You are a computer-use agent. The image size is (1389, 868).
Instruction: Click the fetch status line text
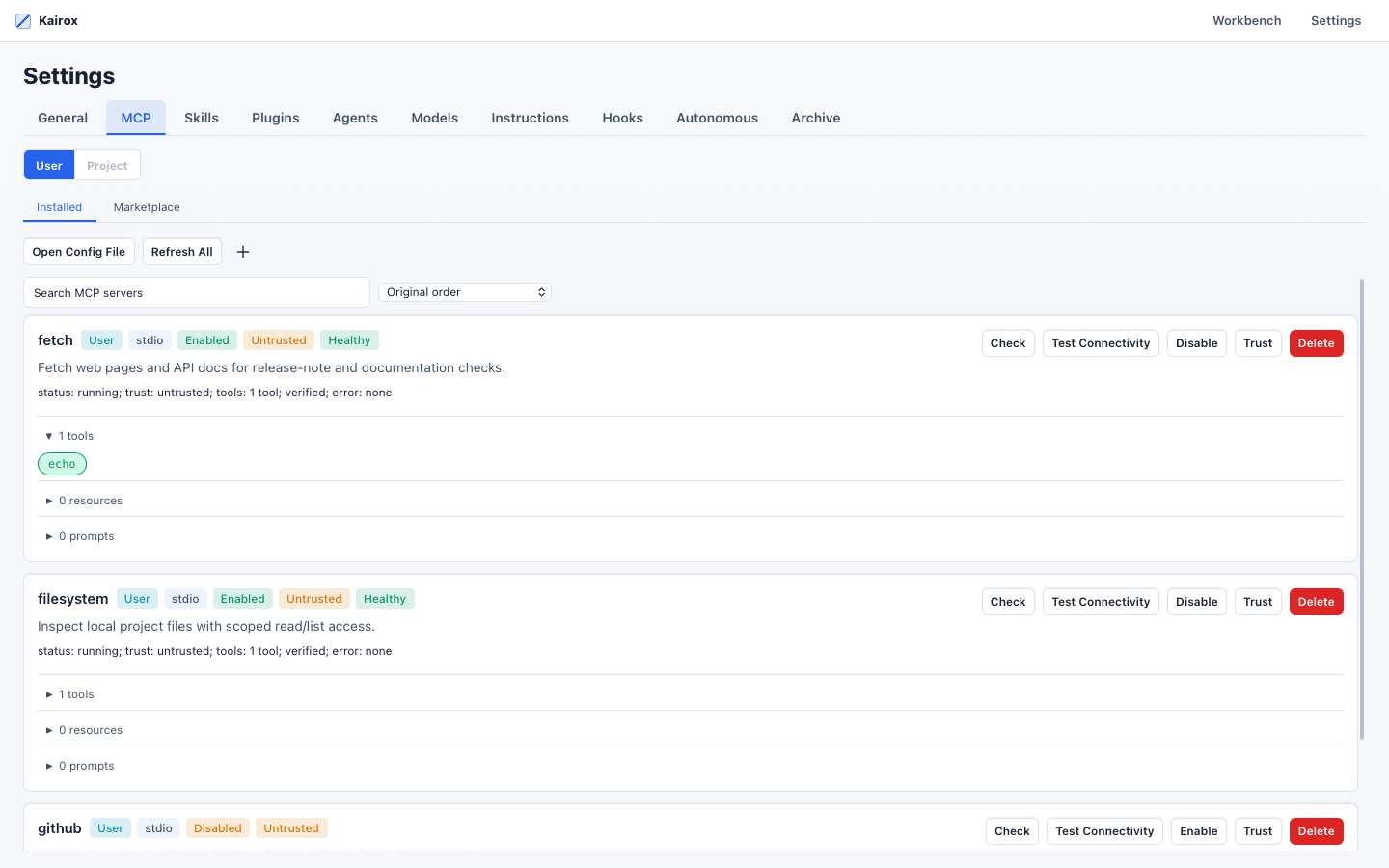(x=215, y=393)
